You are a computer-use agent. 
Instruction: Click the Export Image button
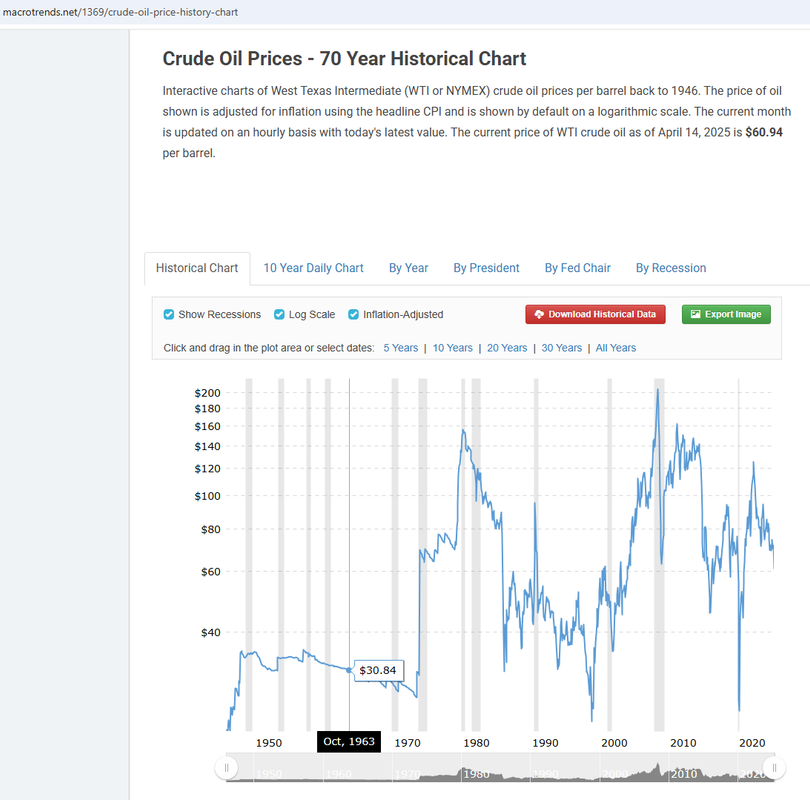click(x=726, y=314)
